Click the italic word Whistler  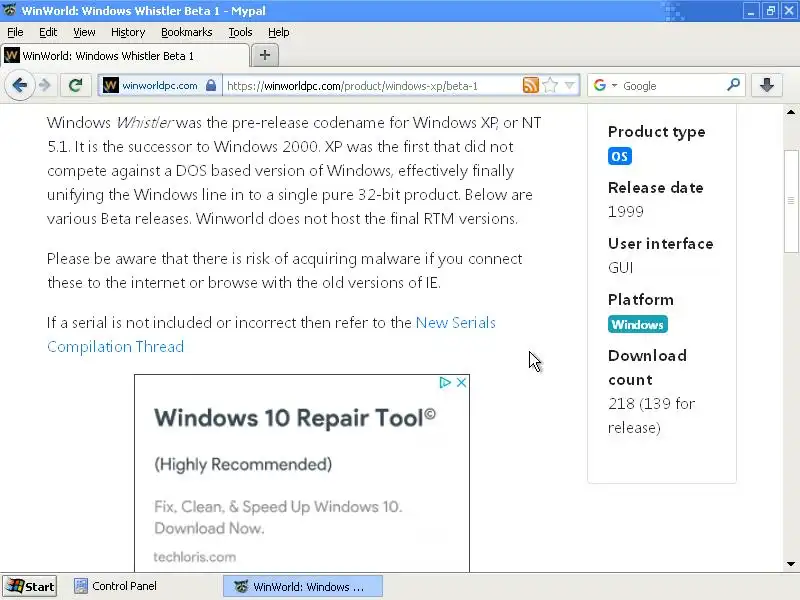pyautogui.click(x=145, y=123)
